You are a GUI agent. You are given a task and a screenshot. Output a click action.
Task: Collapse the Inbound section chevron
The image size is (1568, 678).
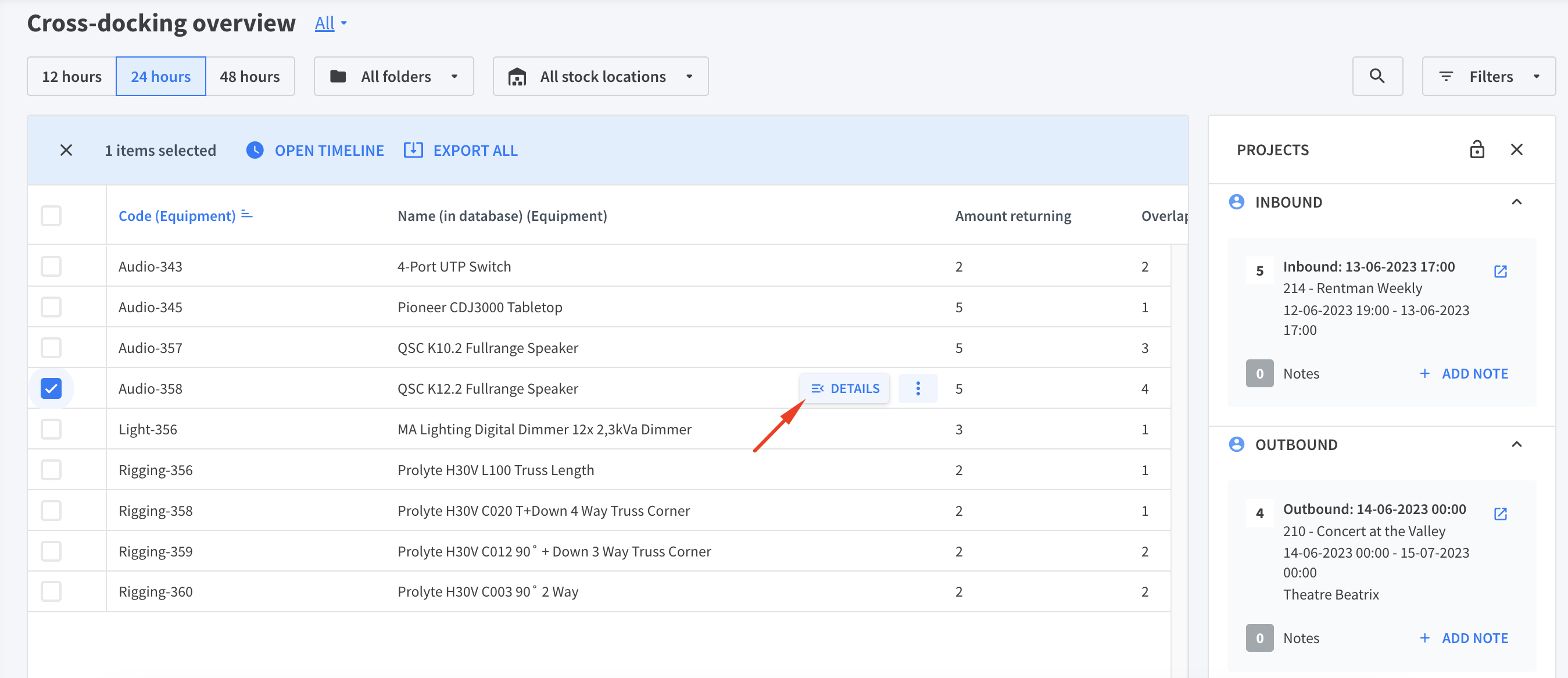click(1516, 202)
